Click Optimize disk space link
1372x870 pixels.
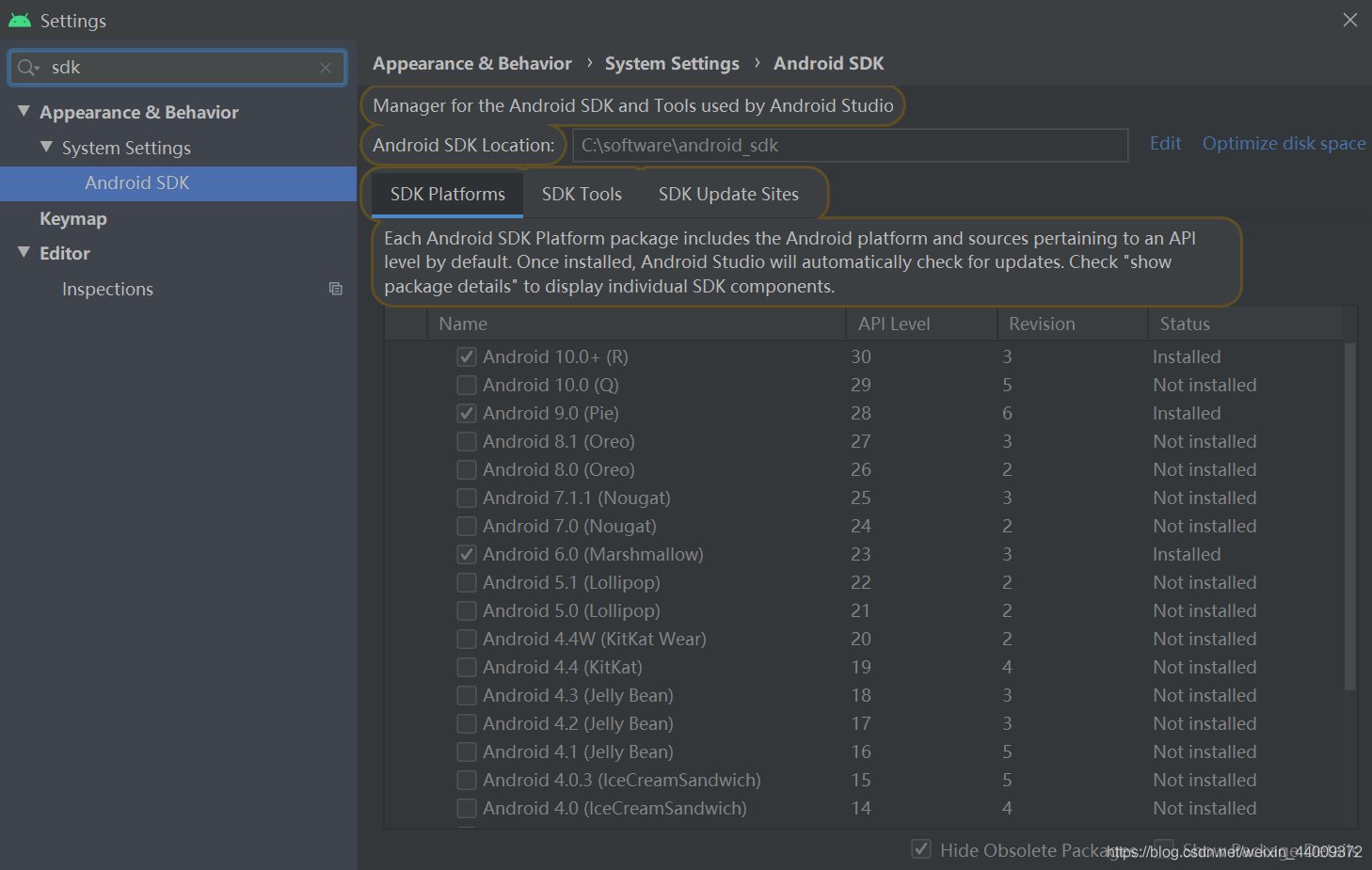pos(1284,144)
